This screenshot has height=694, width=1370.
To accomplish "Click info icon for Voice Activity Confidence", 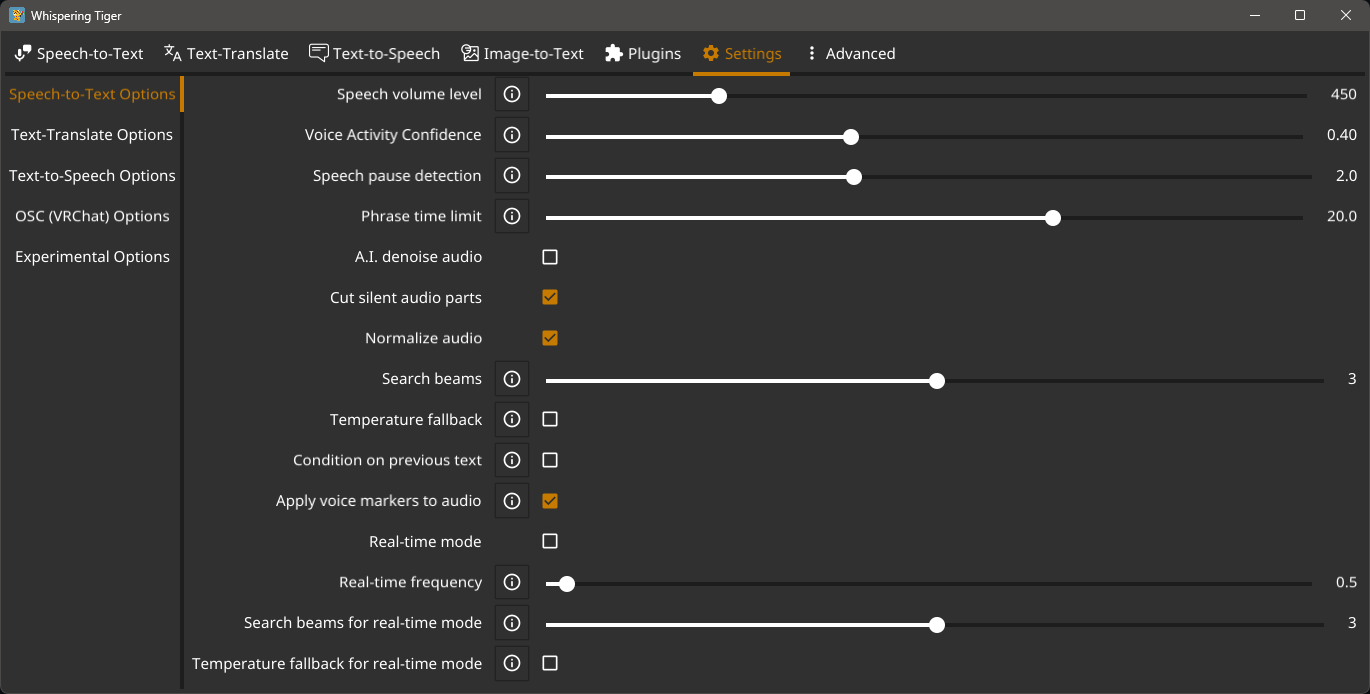I will [512, 135].
